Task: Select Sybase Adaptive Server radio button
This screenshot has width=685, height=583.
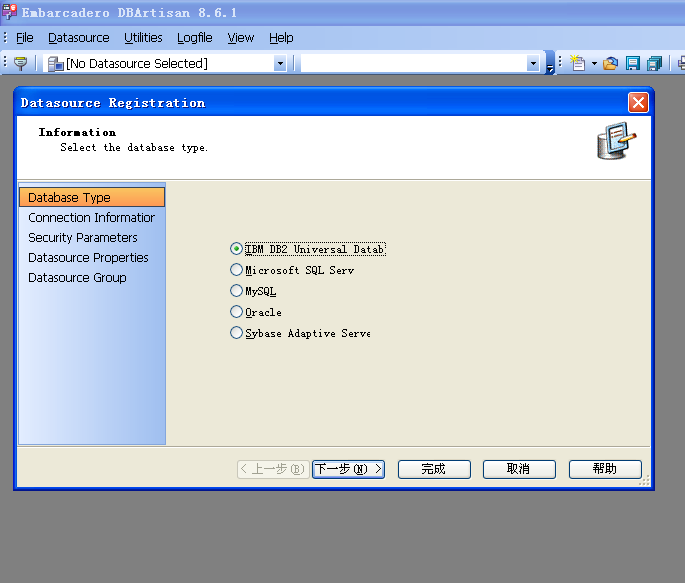Action: [236, 332]
